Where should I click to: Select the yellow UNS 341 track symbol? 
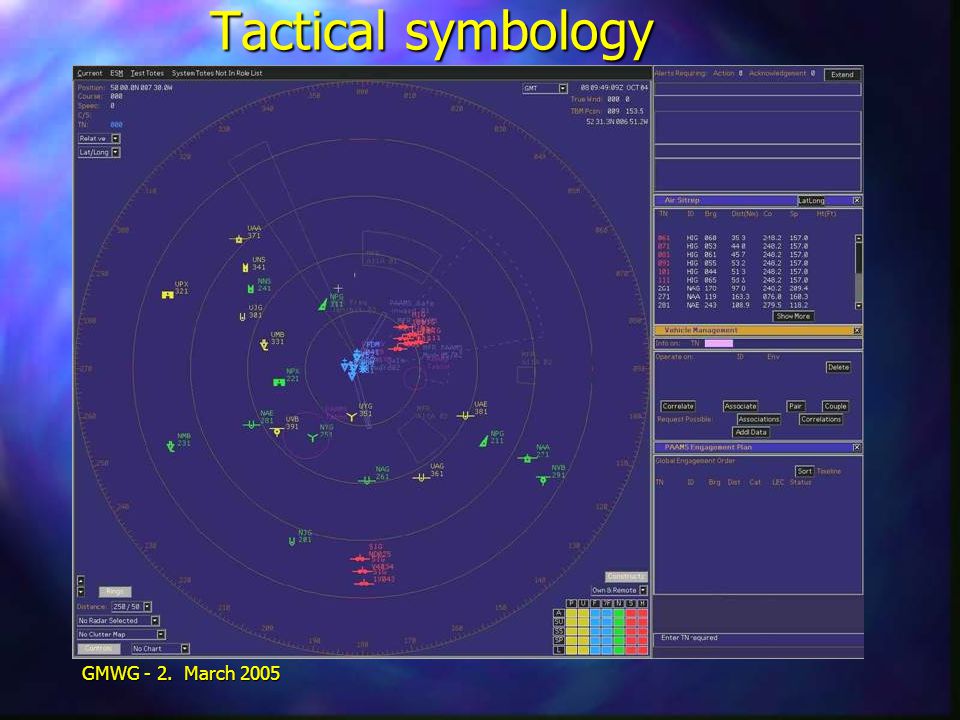click(x=246, y=268)
